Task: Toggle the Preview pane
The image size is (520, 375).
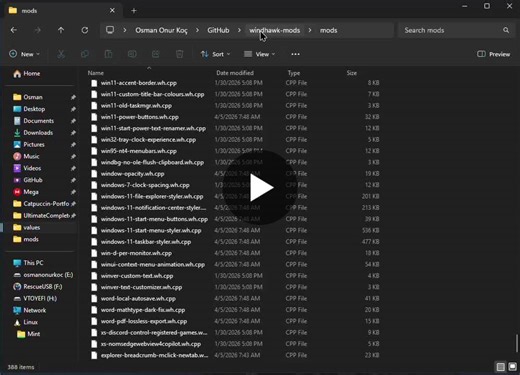Action: point(494,54)
